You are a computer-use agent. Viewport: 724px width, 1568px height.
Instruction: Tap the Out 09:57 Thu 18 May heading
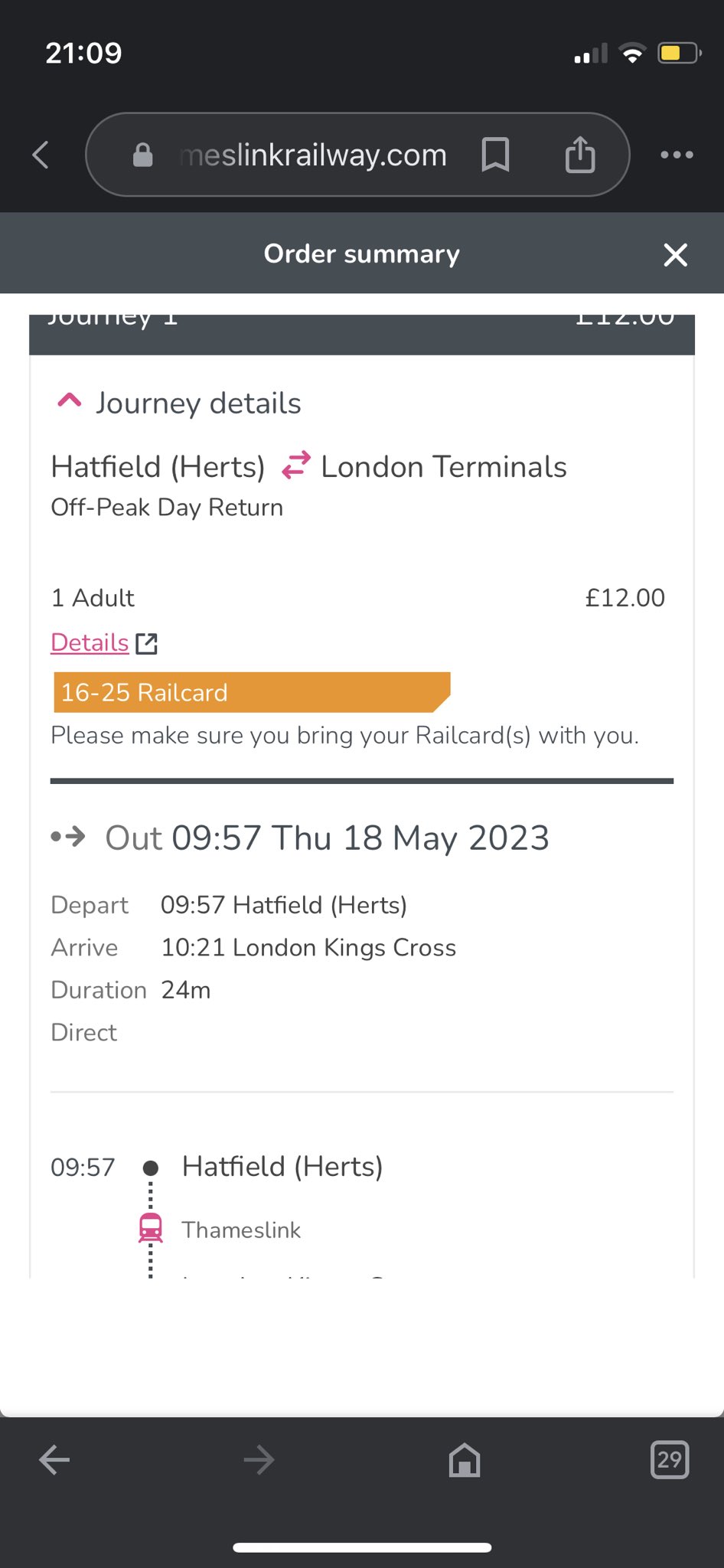(327, 838)
